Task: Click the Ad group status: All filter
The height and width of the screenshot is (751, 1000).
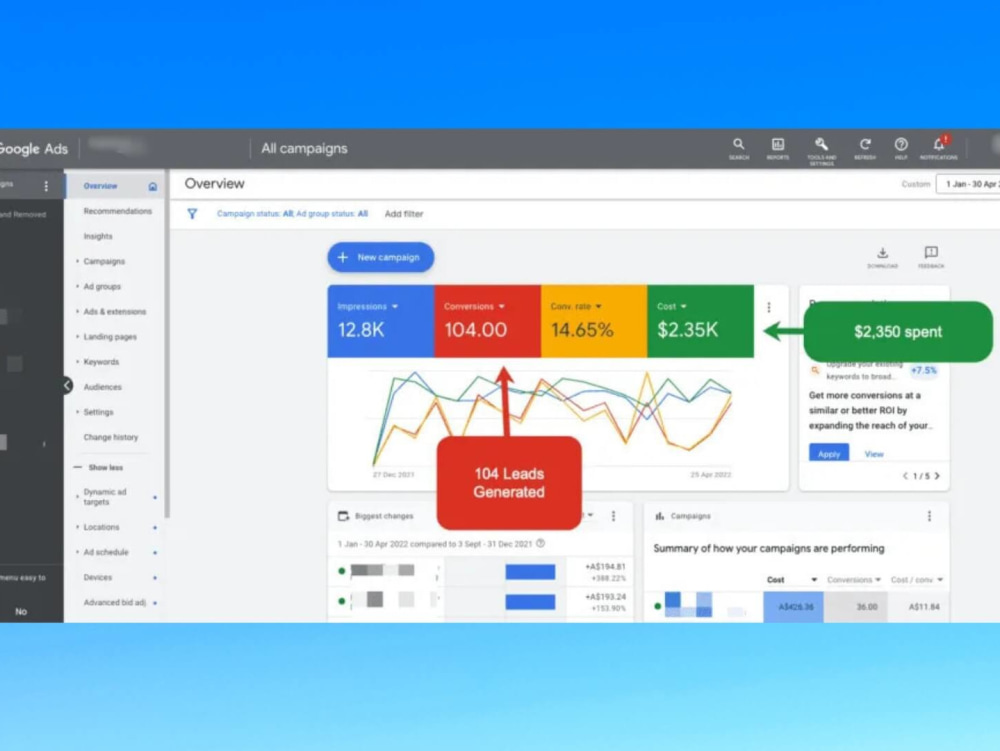Action: (332, 214)
